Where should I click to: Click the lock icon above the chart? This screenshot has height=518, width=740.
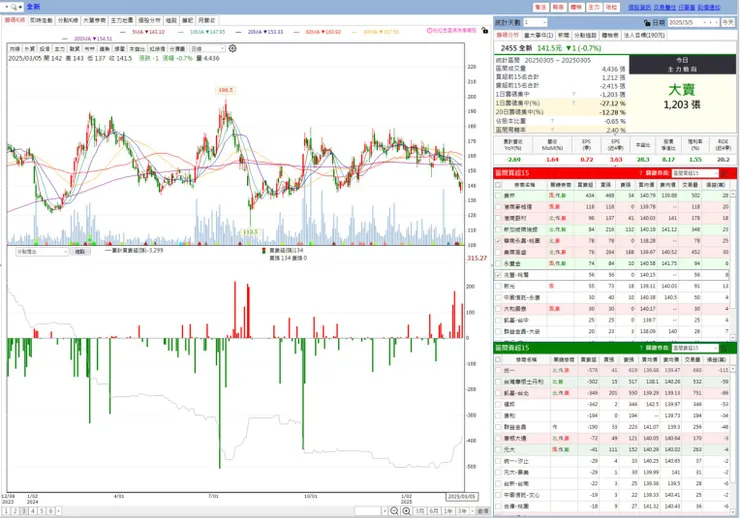coord(484,30)
